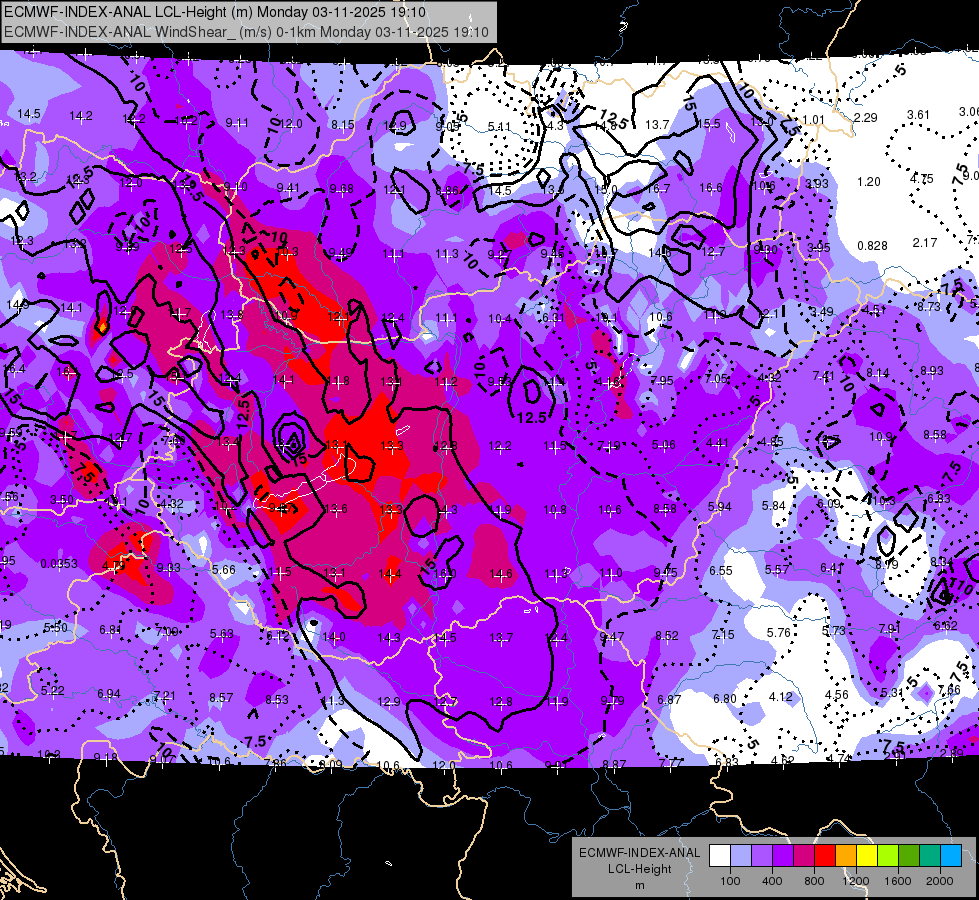979x900 pixels.
Task: Click the grid value 5.76
Action: pyautogui.click(x=779, y=633)
